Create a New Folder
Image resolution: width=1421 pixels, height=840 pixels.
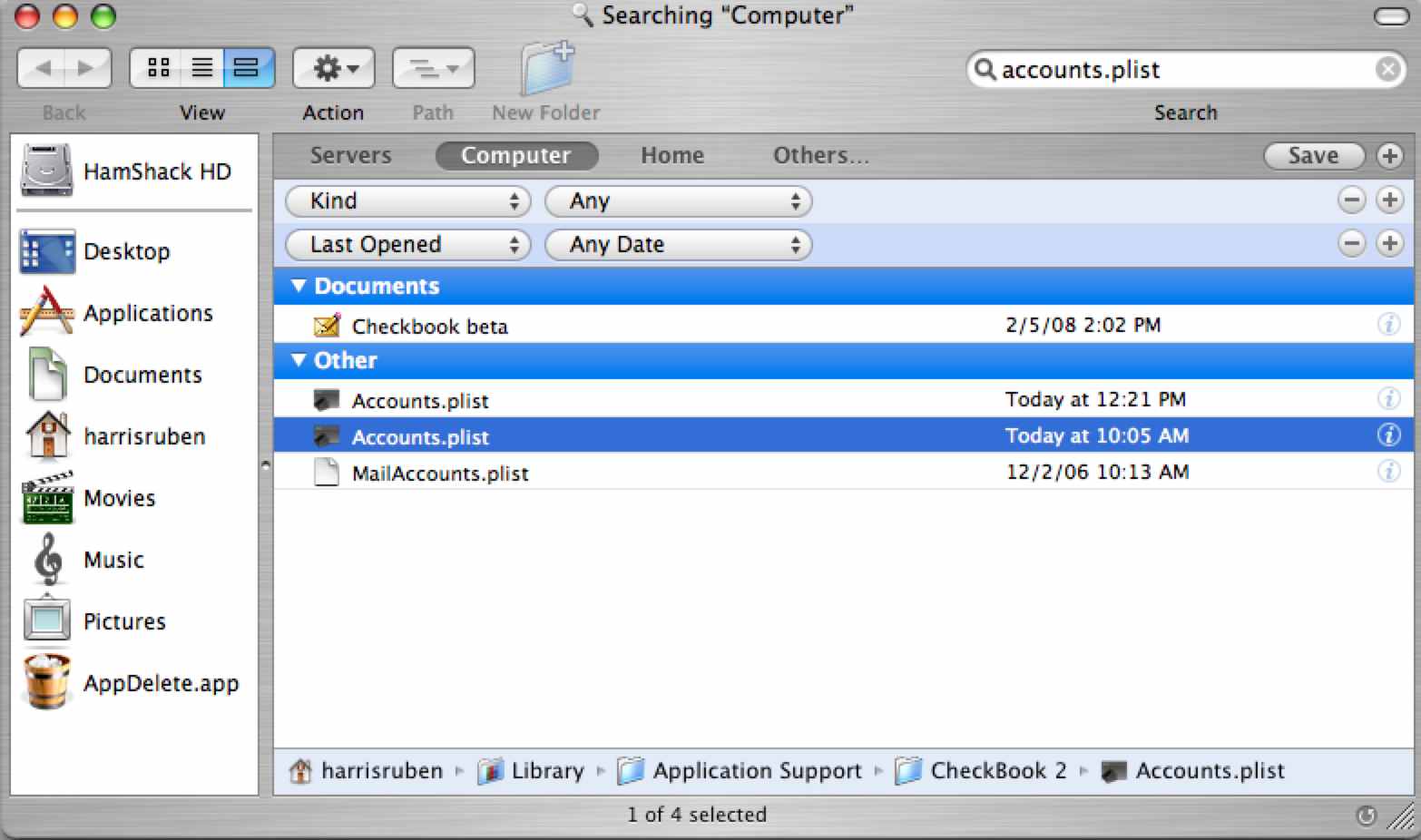(546, 69)
